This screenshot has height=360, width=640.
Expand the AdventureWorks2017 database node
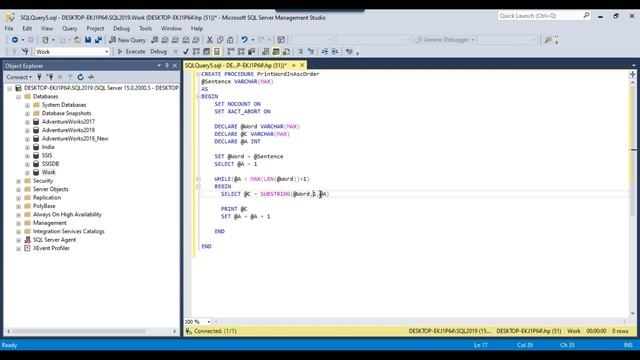(27, 122)
